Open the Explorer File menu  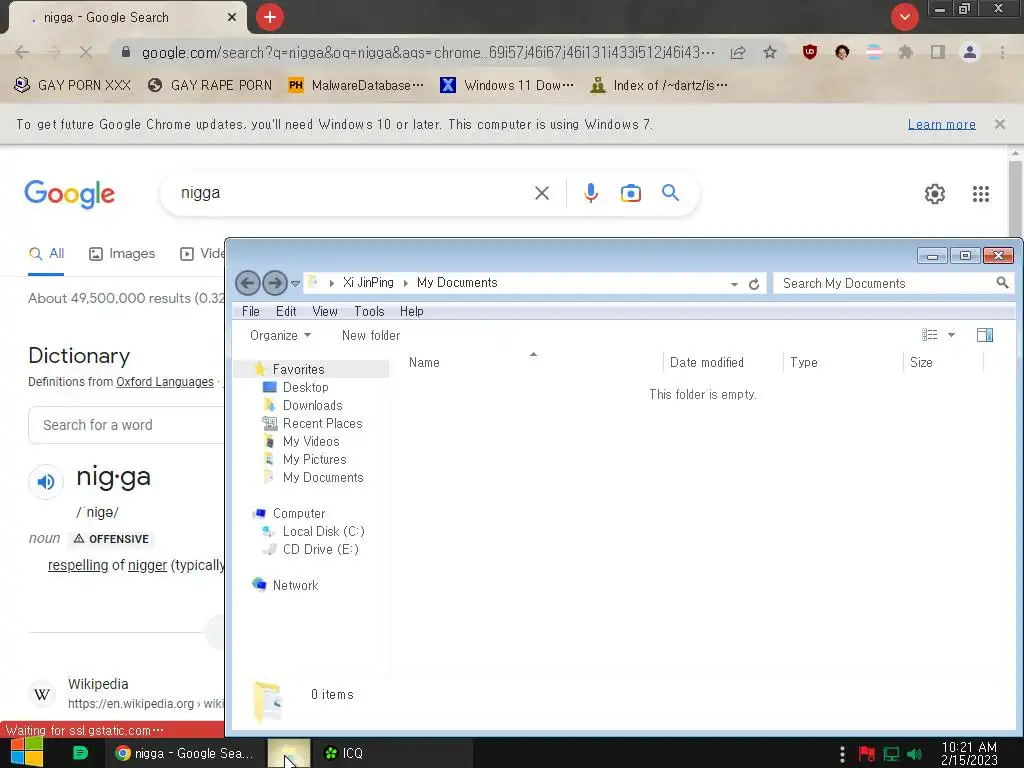(x=251, y=312)
